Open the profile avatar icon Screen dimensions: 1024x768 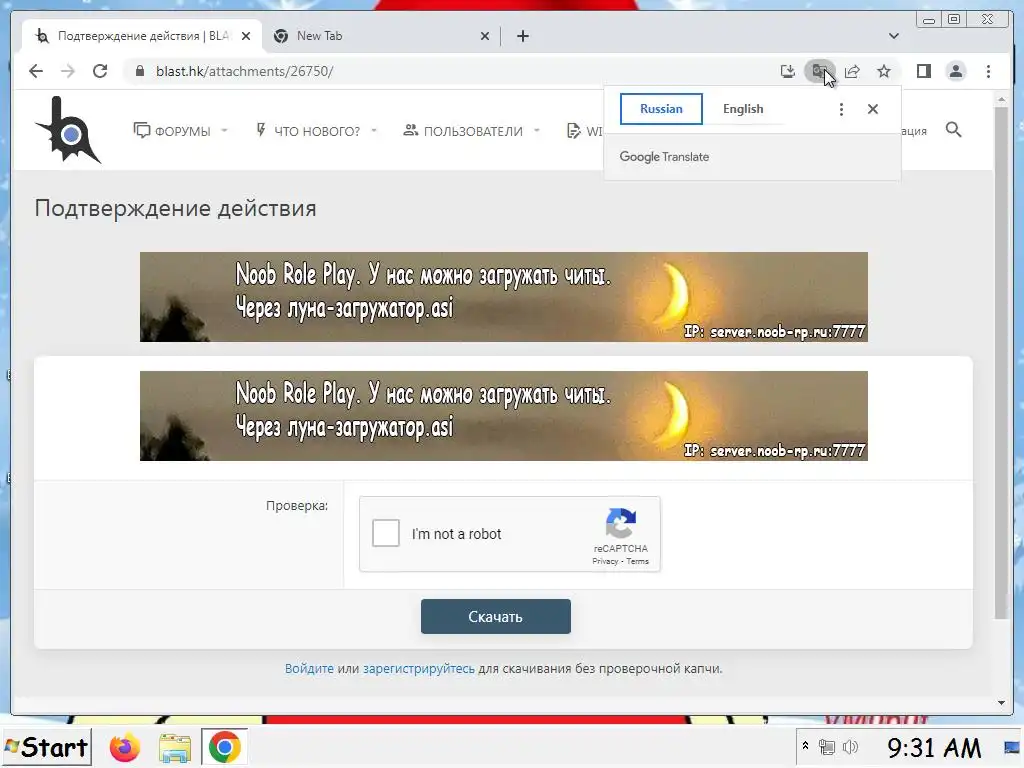tap(956, 71)
